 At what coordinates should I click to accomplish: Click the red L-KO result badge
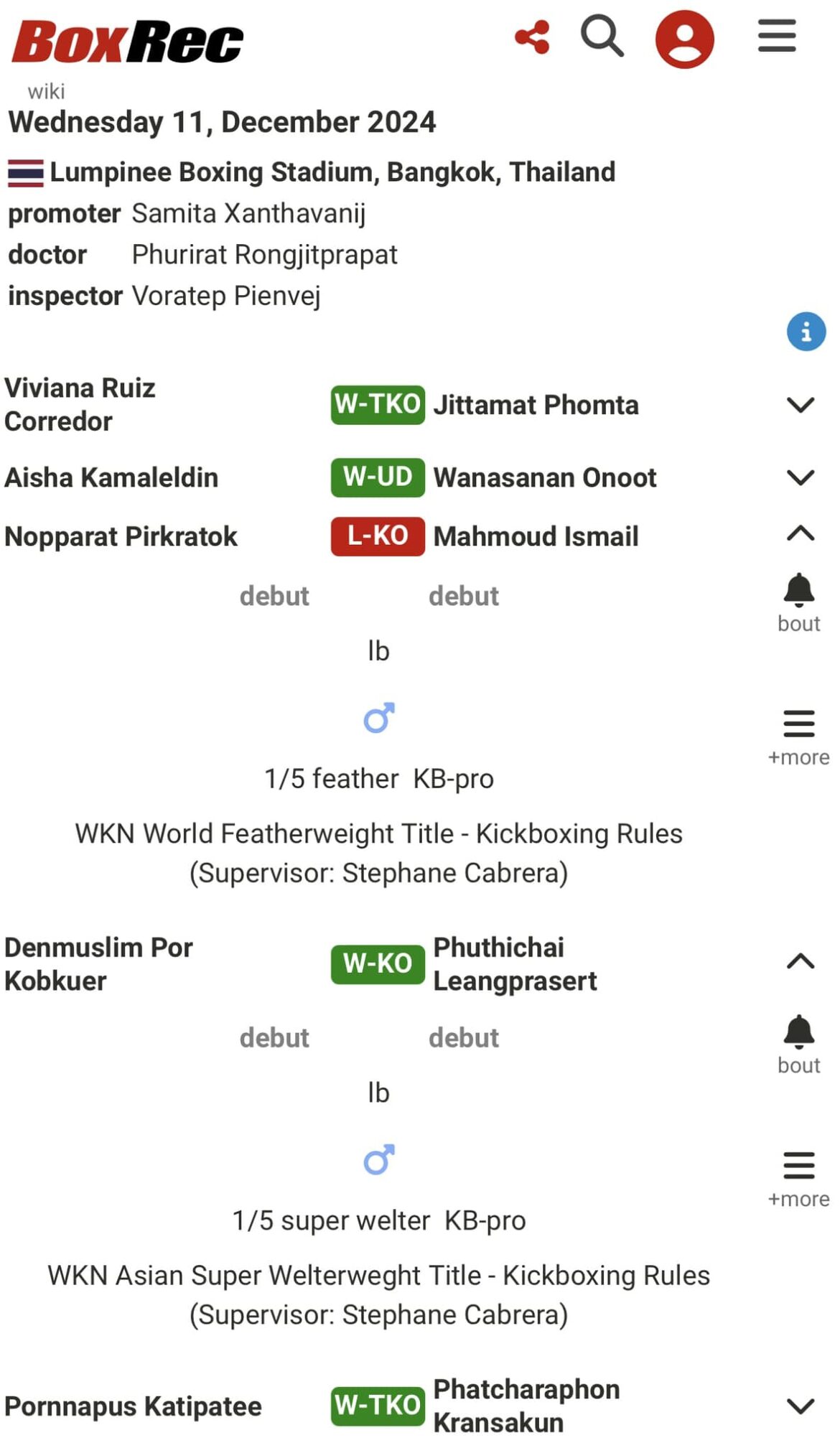tap(378, 536)
